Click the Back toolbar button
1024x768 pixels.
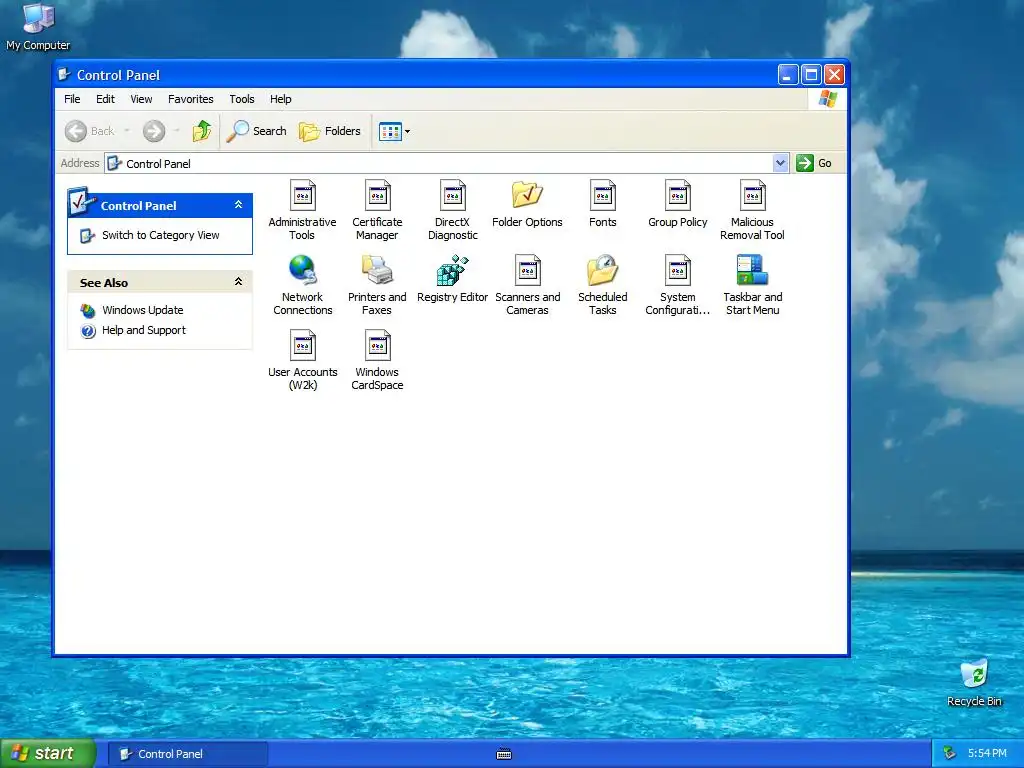pos(90,131)
